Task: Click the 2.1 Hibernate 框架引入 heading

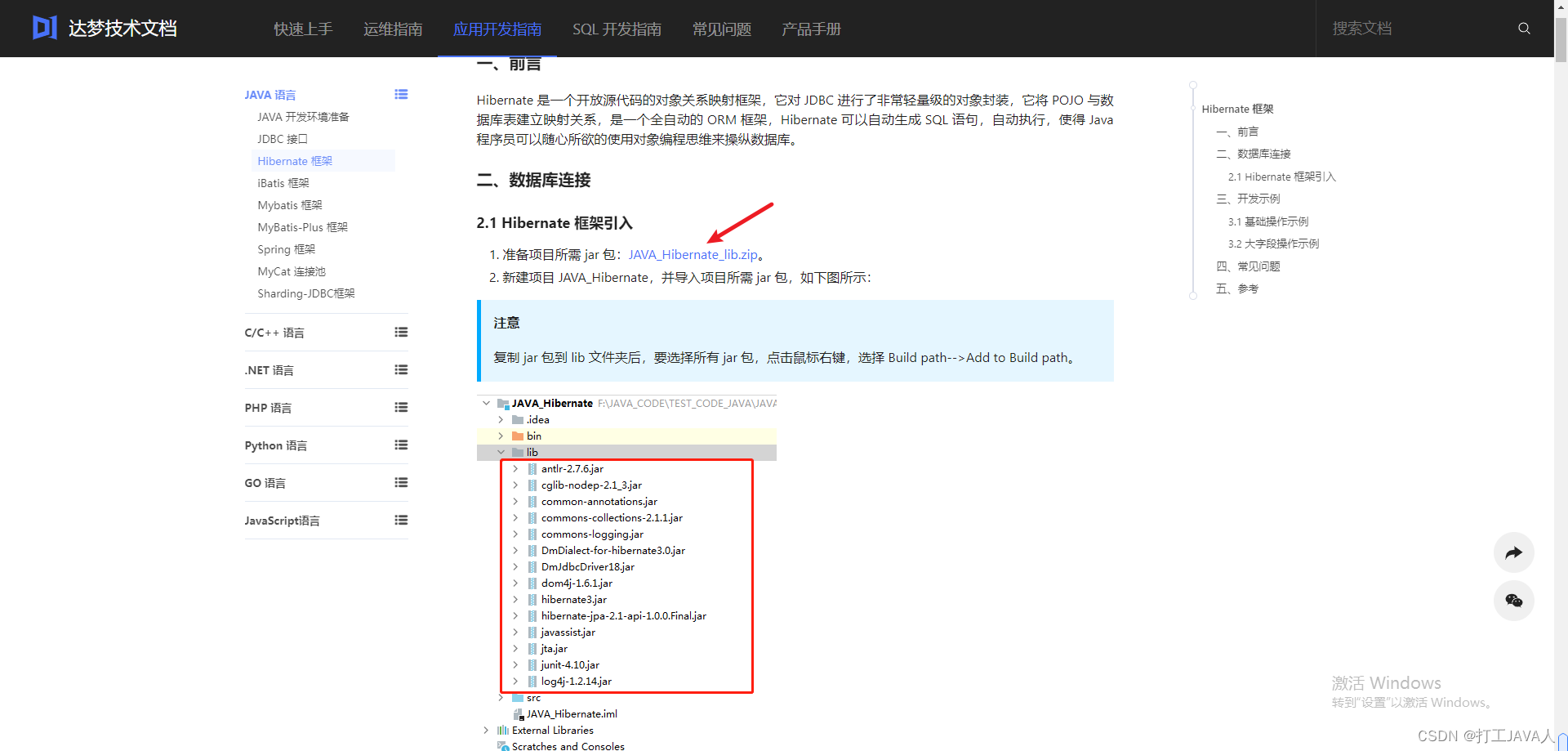Action: tap(555, 223)
